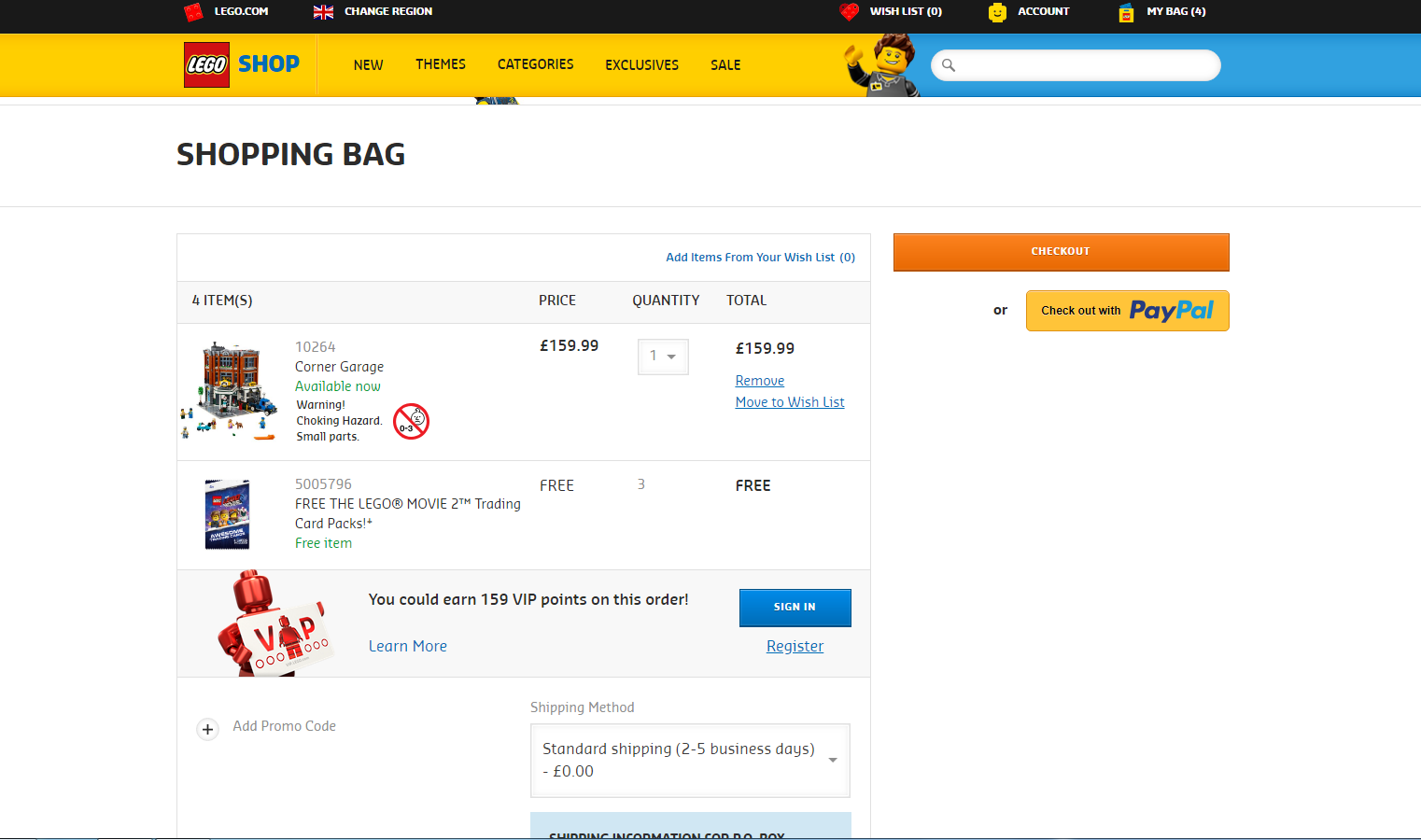Click the orange CHECKOUT button
Screen dimensions: 1421x840
[x=1062, y=252]
